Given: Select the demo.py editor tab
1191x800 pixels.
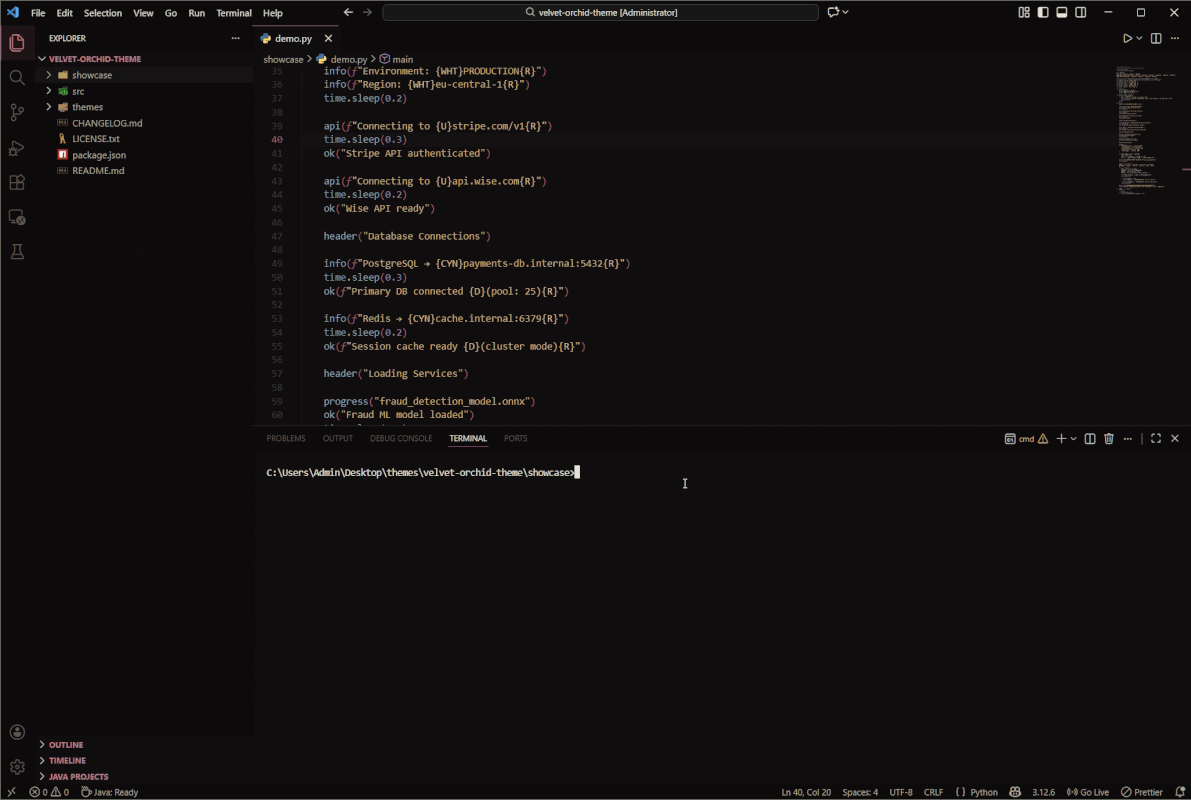Looking at the screenshot, I should (293, 38).
